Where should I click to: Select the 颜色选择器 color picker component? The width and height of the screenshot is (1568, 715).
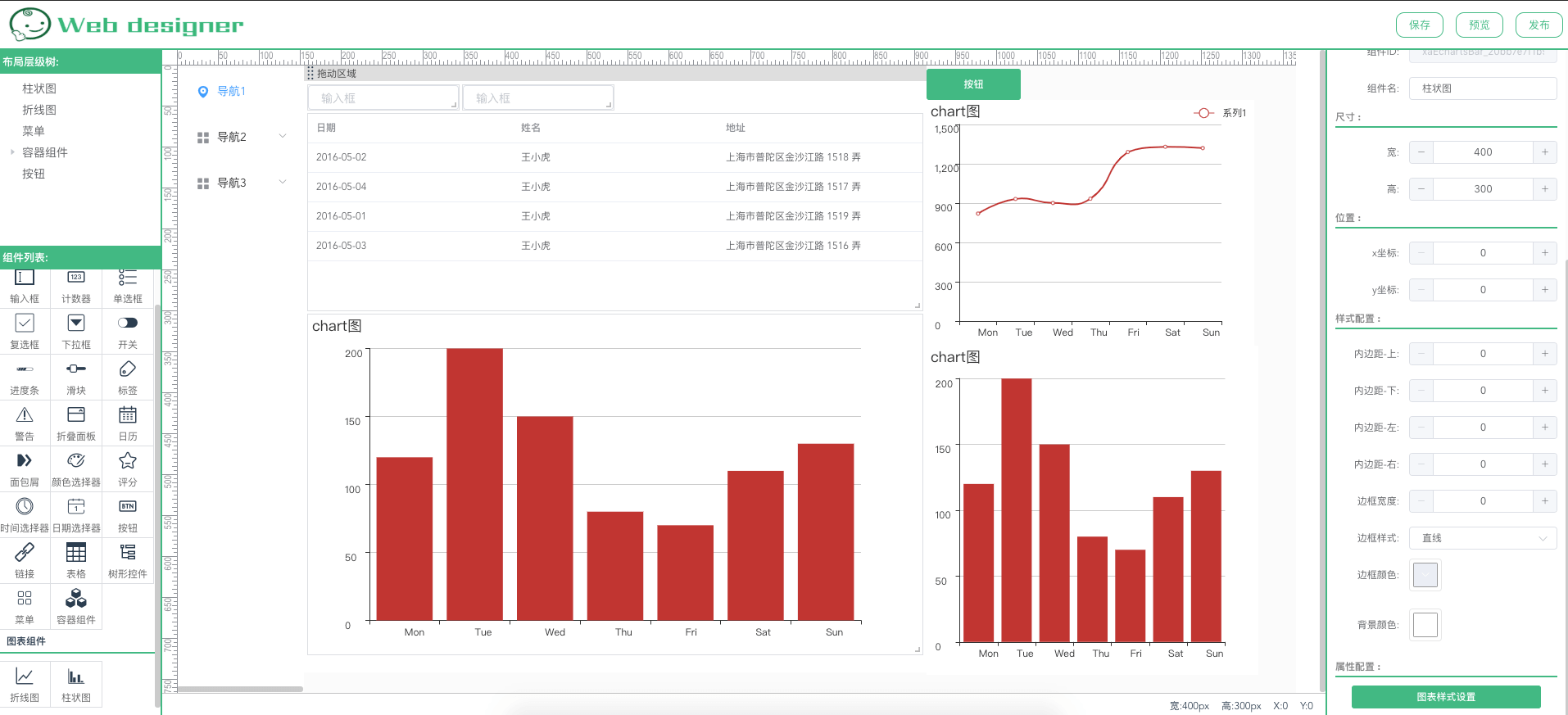(x=76, y=468)
